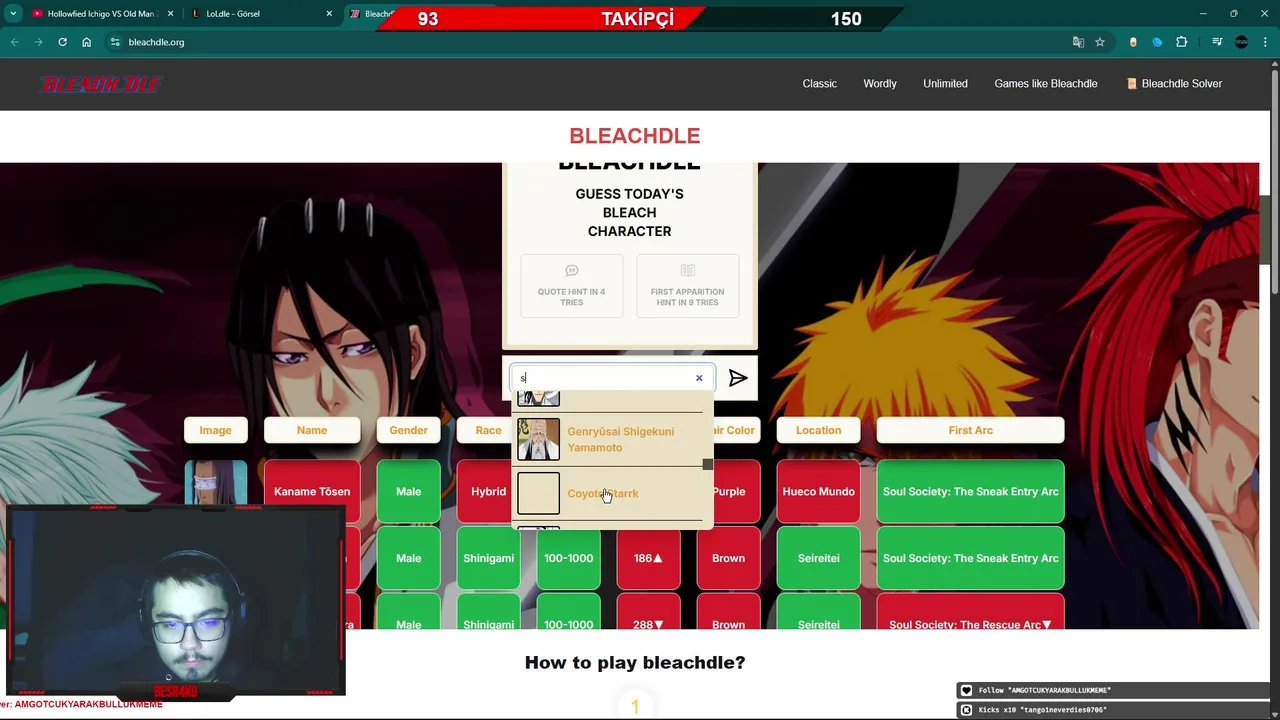Click the quote hint speech bubble icon
1280x720 pixels.
[x=572, y=271]
